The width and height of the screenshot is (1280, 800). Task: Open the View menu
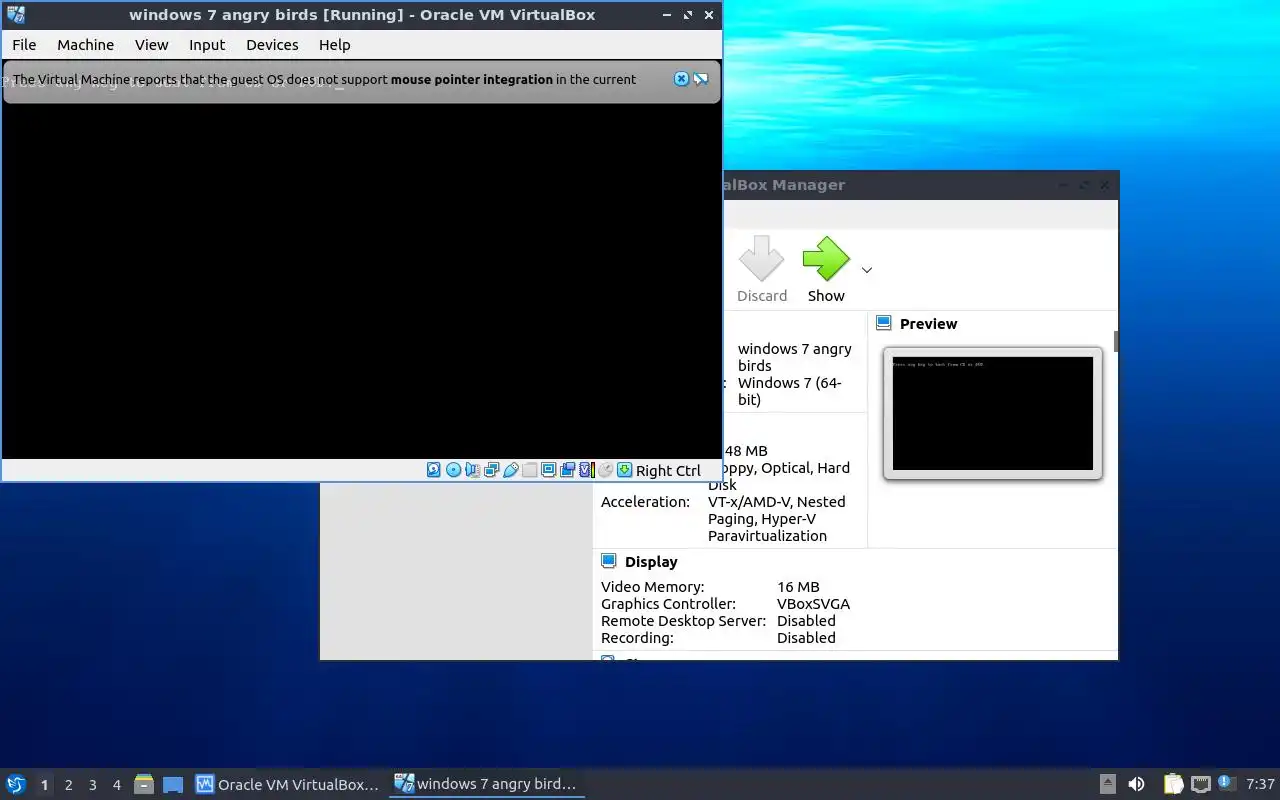tap(152, 45)
